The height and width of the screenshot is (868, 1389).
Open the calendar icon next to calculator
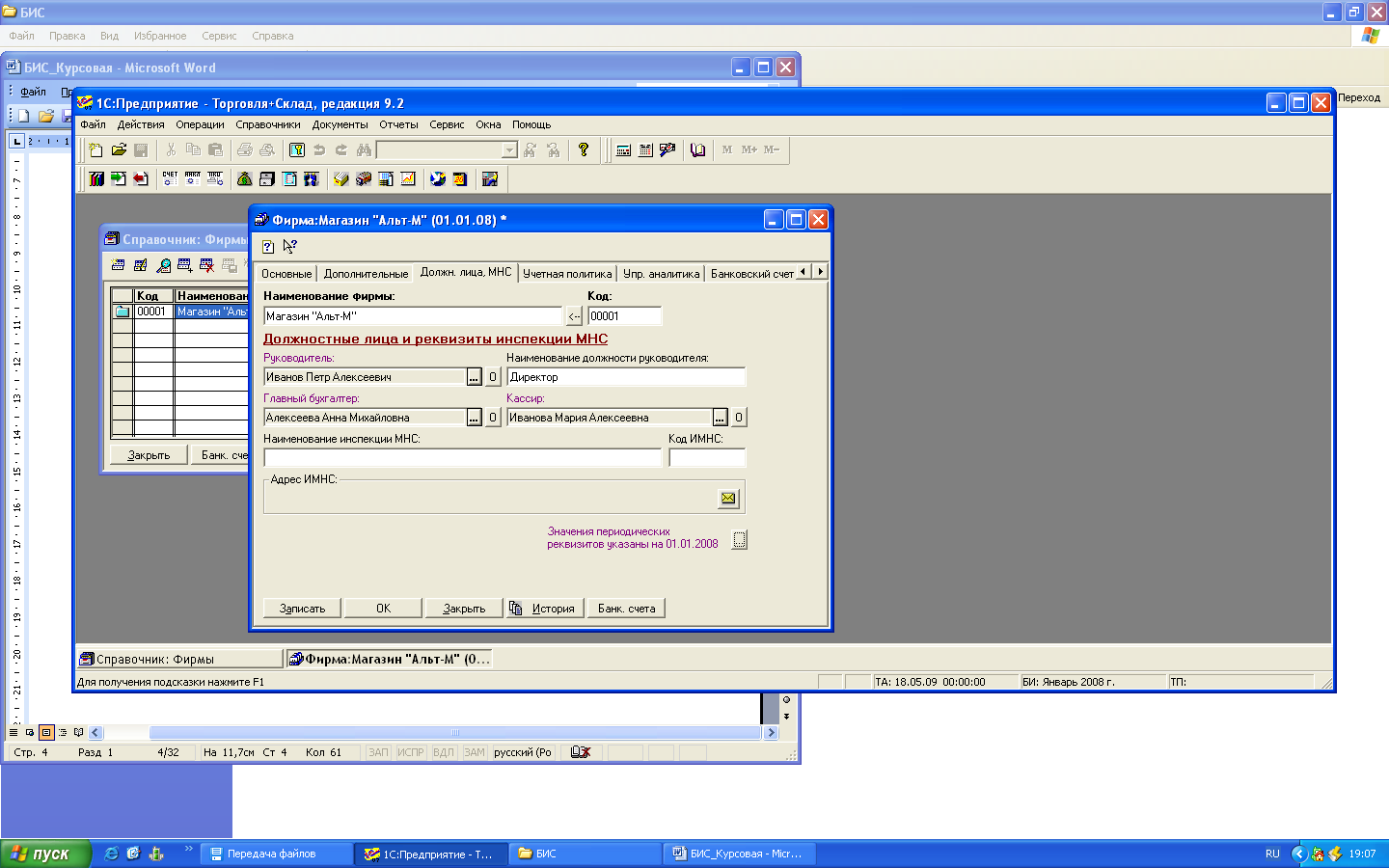pos(645,149)
